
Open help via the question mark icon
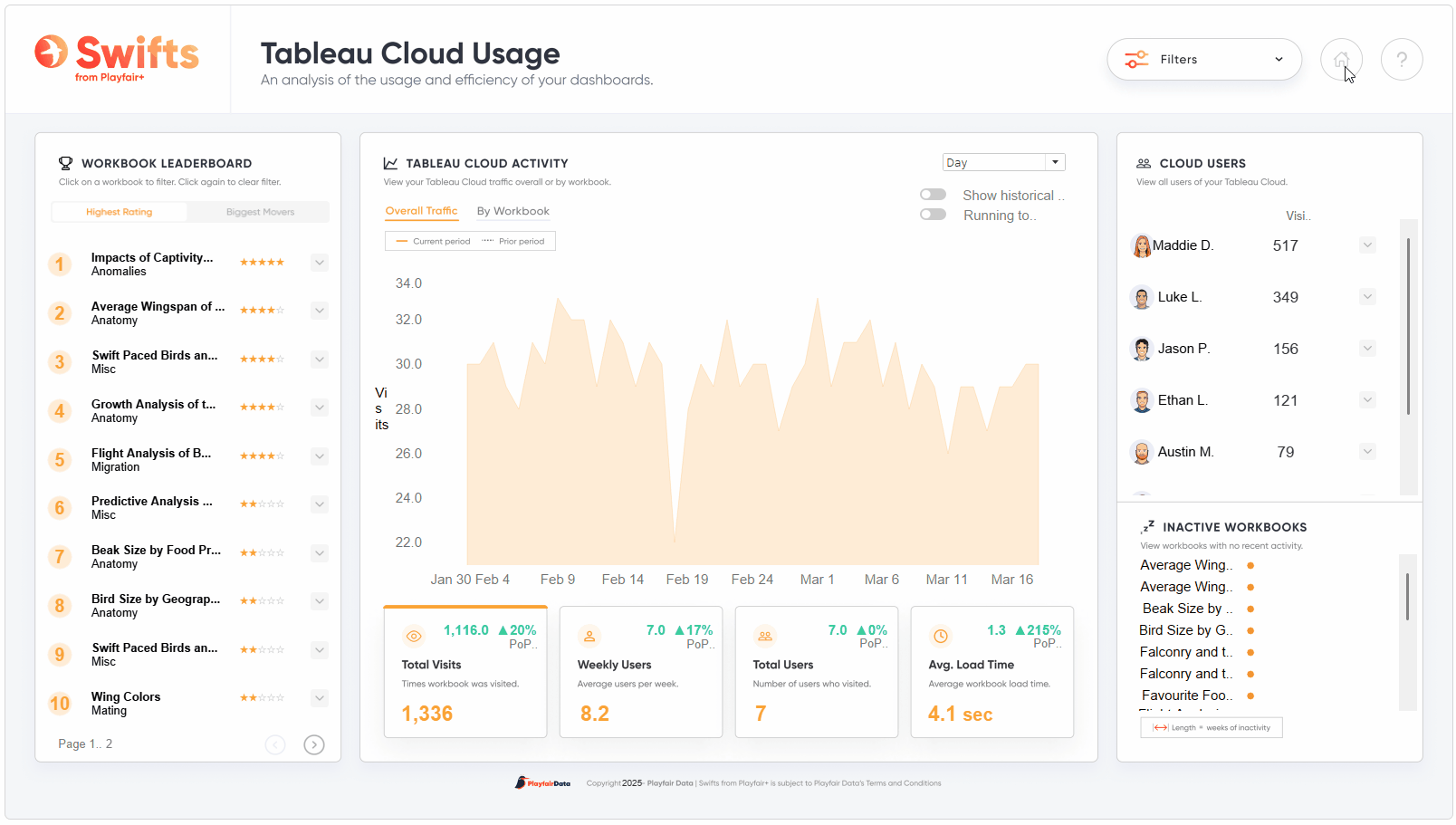click(1402, 59)
